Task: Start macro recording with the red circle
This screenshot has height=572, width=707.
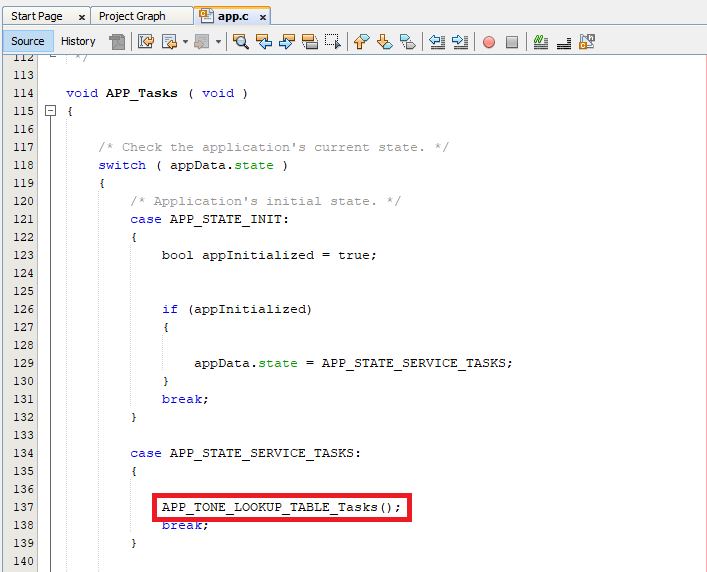Action: [x=489, y=42]
